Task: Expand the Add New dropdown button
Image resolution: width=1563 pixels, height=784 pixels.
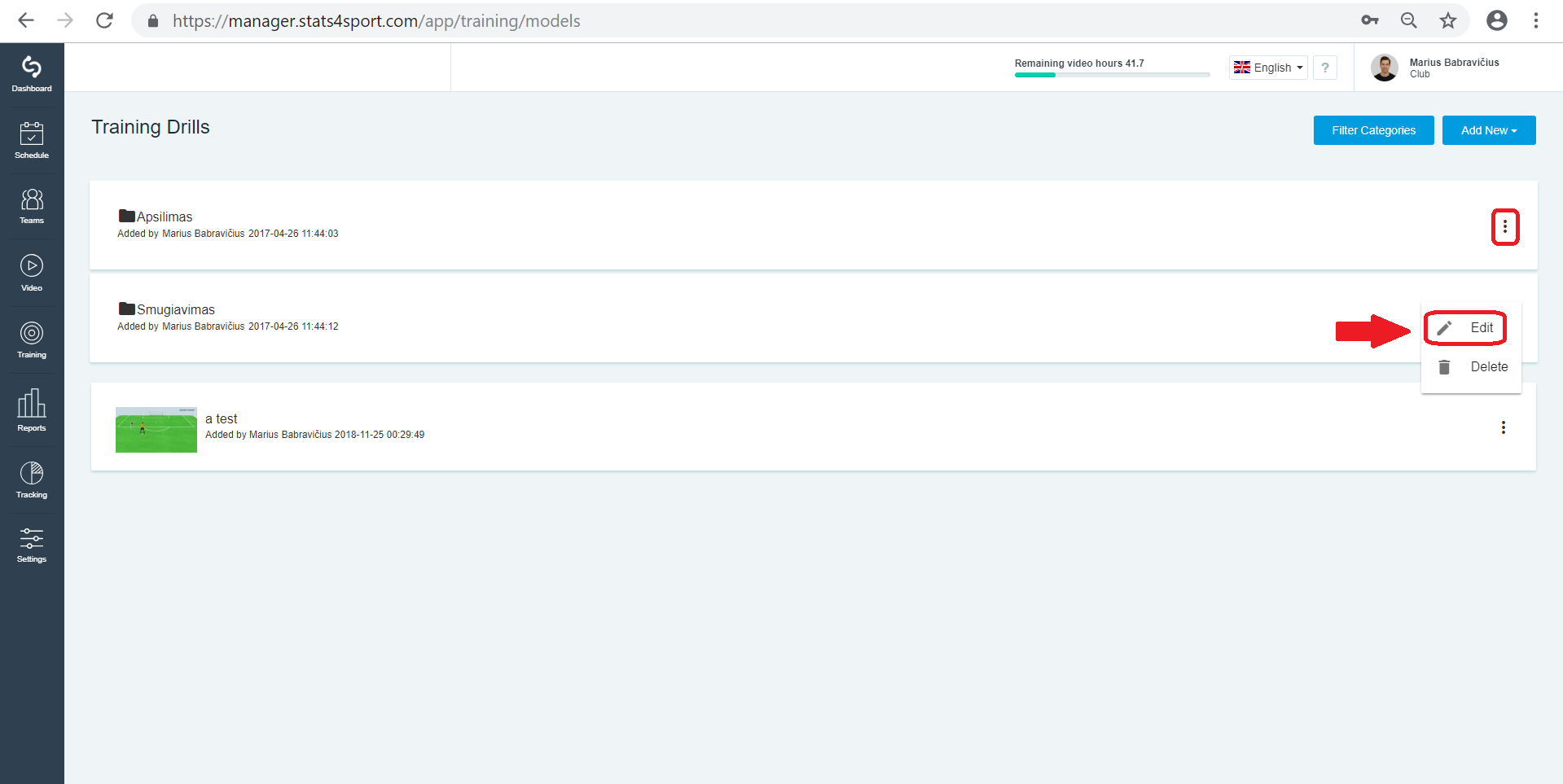Action: click(x=1489, y=130)
